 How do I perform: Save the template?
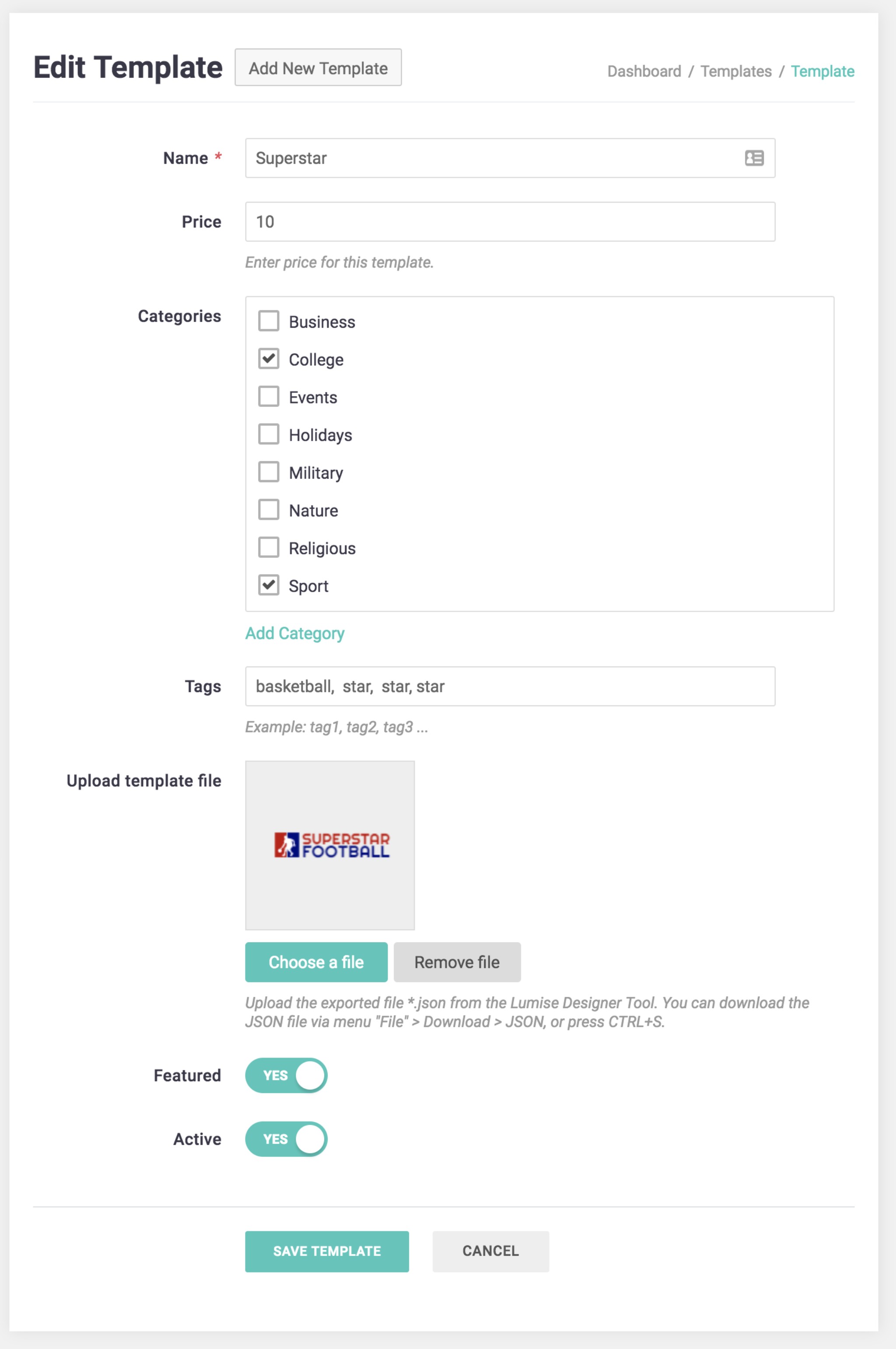[x=327, y=1251]
